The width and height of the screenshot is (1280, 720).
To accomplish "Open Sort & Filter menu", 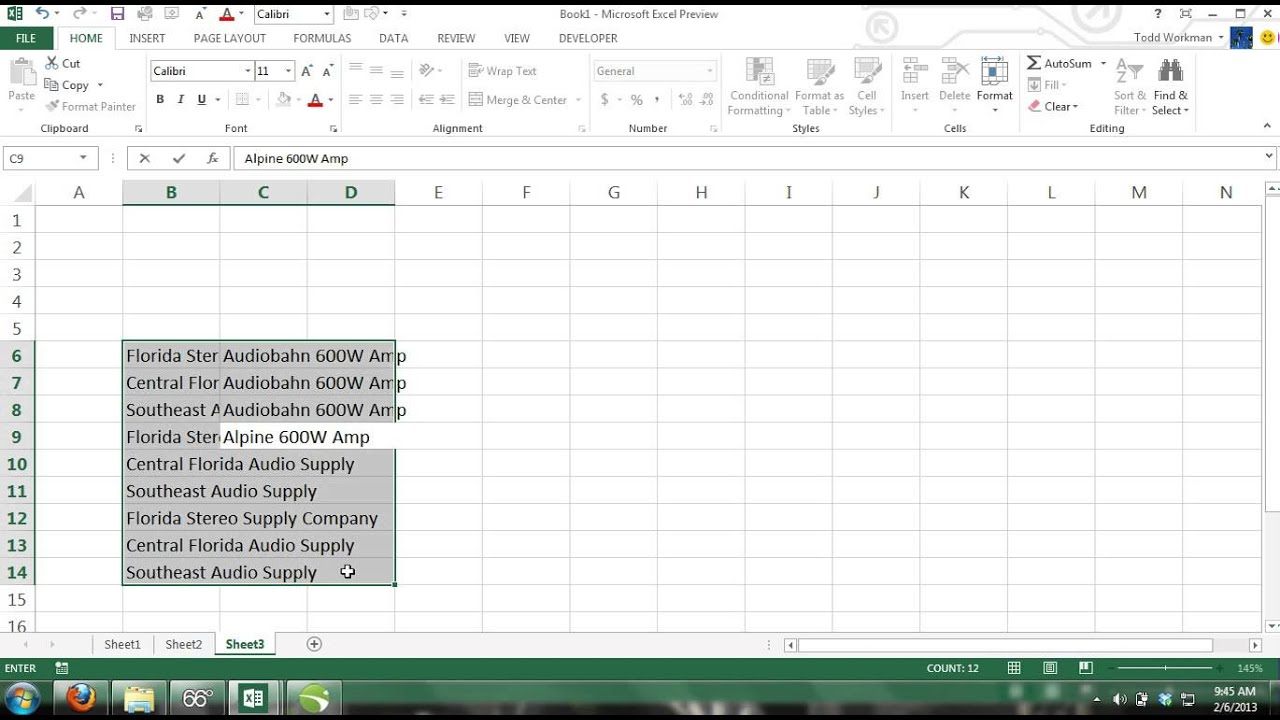I will point(1130,87).
